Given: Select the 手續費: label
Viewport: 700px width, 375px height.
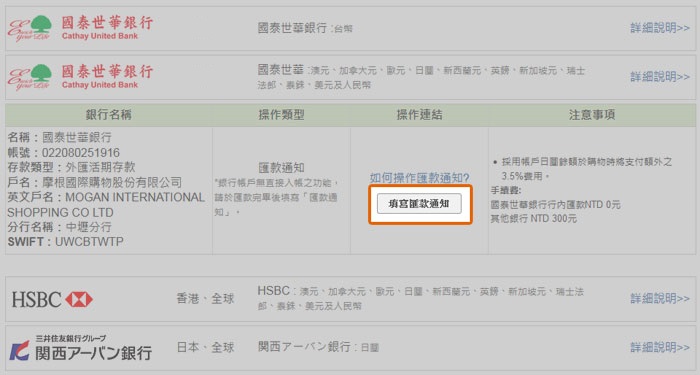Looking at the screenshot, I should pyautogui.click(x=506, y=191).
